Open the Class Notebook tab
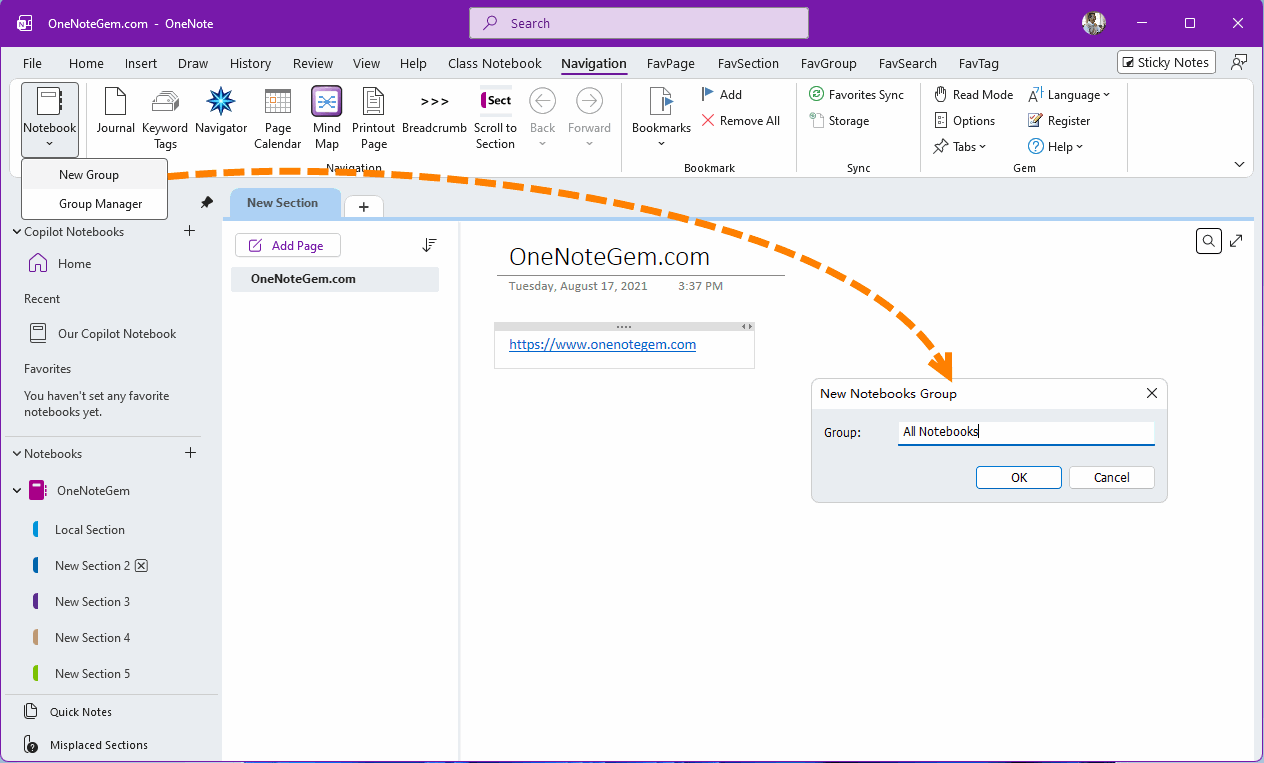The width and height of the screenshot is (1264, 763). pos(494,63)
